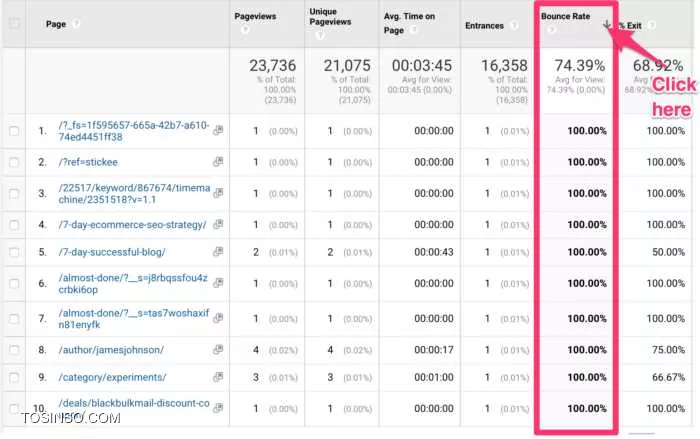Check row 4 checkbox for 7-day-ecommerce-seo-strategy
This screenshot has height=439, width=700.
tap(14, 225)
